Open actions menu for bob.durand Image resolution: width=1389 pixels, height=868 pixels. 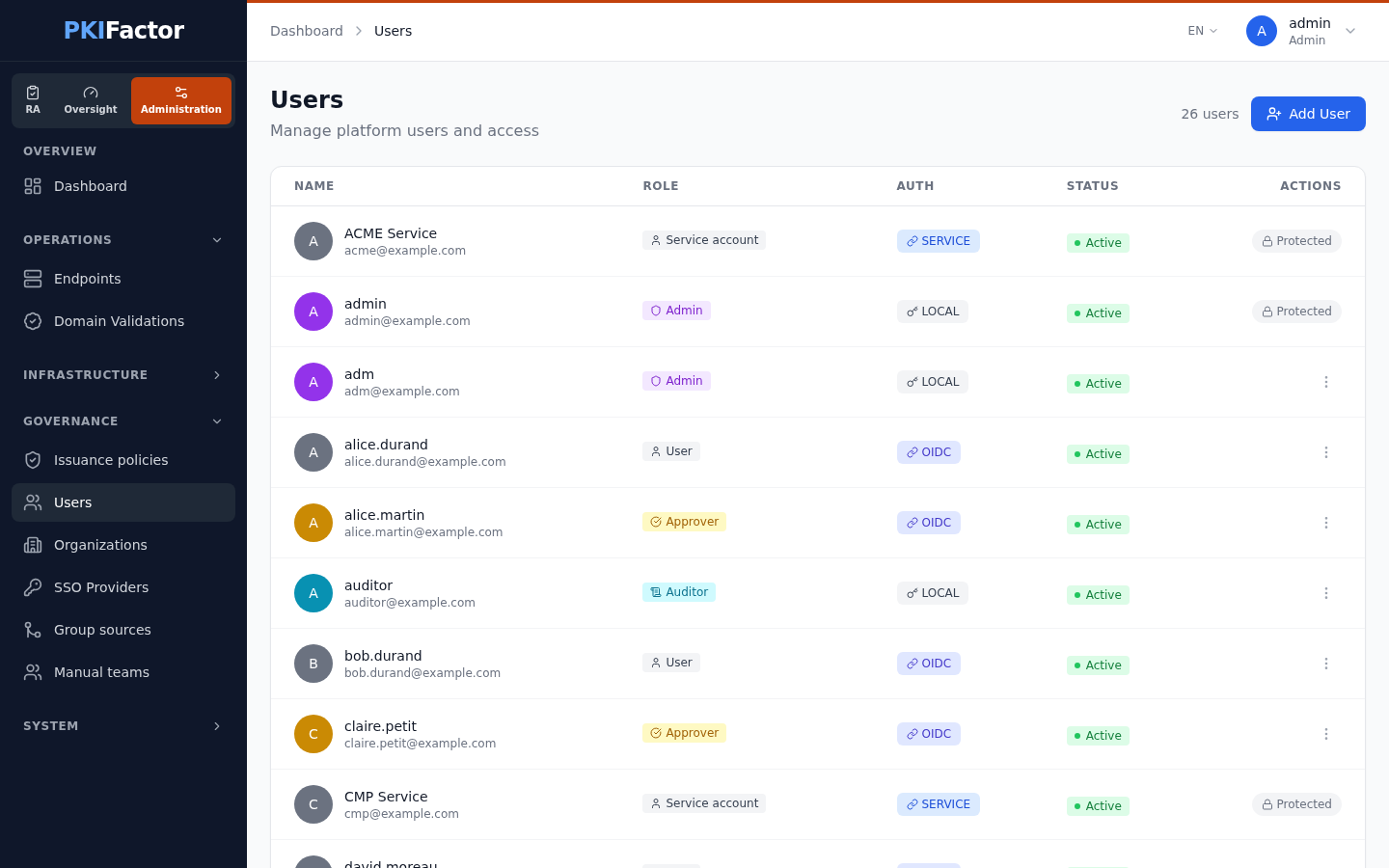1326,664
